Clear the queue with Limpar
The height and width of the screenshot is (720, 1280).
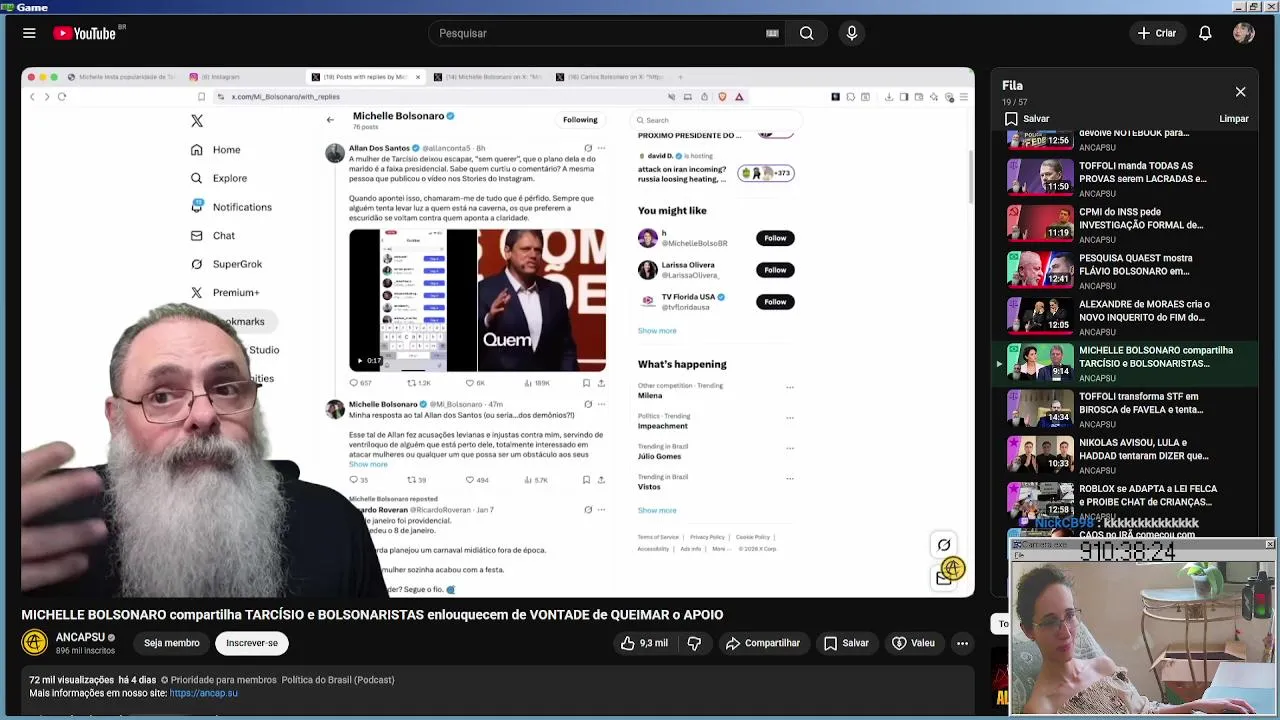tap(1234, 119)
